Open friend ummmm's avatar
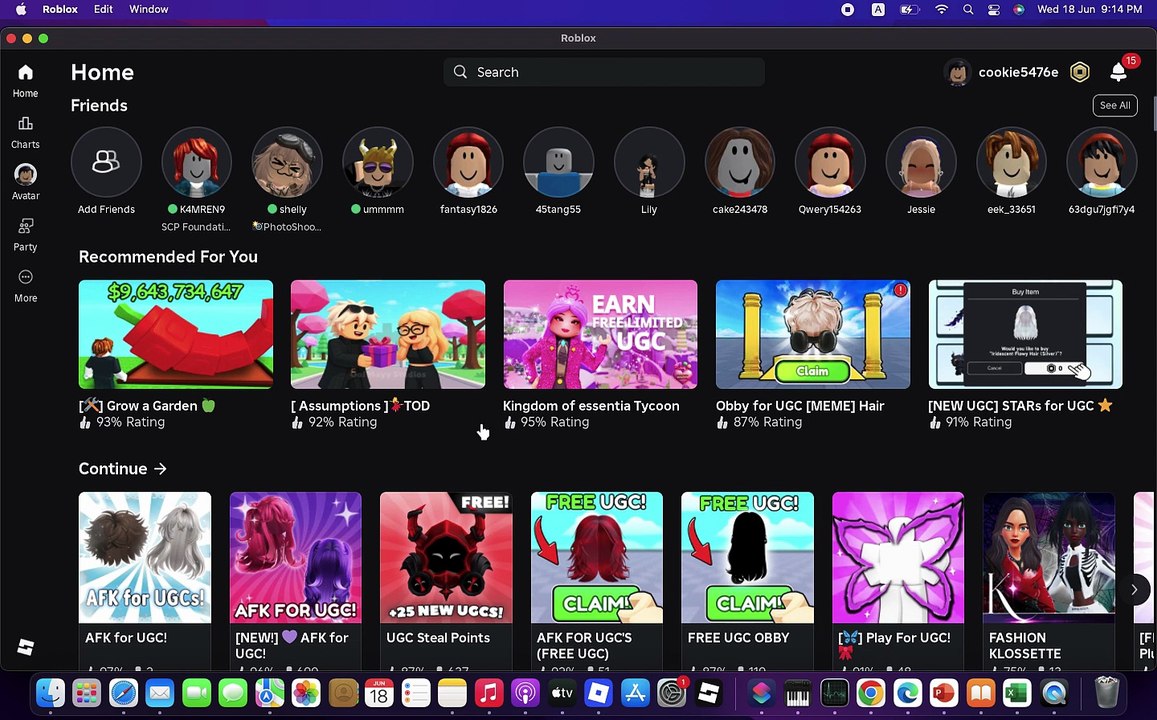 pos(378,162)
